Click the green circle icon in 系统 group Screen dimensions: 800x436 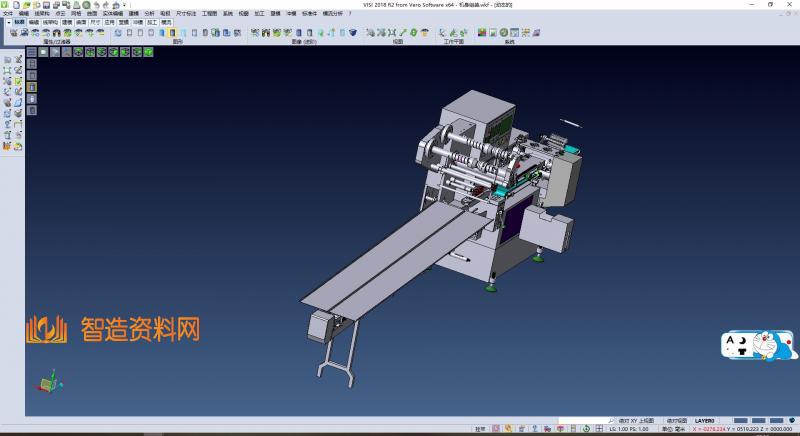click(x=503, y=33)
